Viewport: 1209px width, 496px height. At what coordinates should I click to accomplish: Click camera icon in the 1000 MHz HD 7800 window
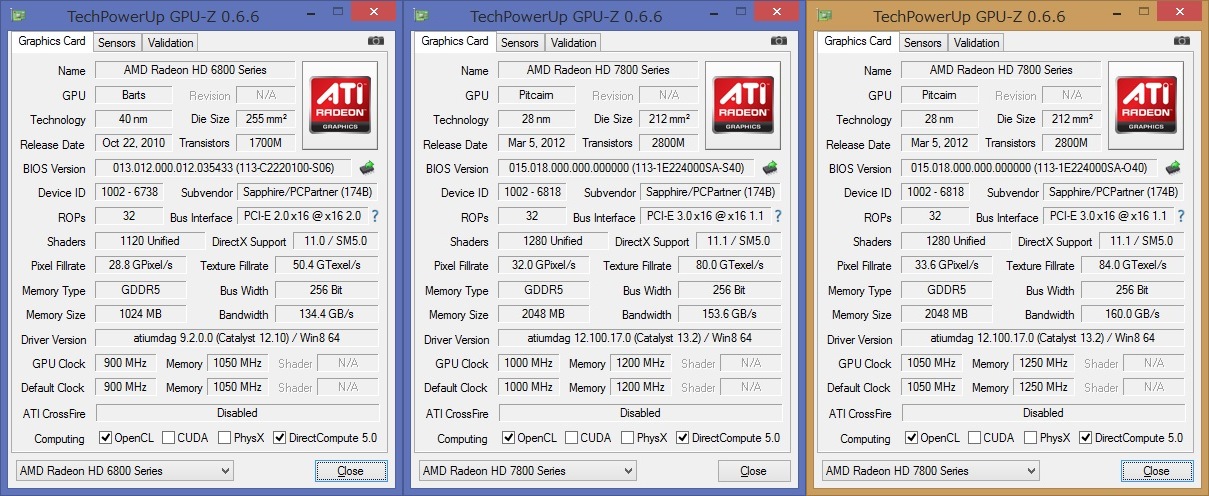779,41
